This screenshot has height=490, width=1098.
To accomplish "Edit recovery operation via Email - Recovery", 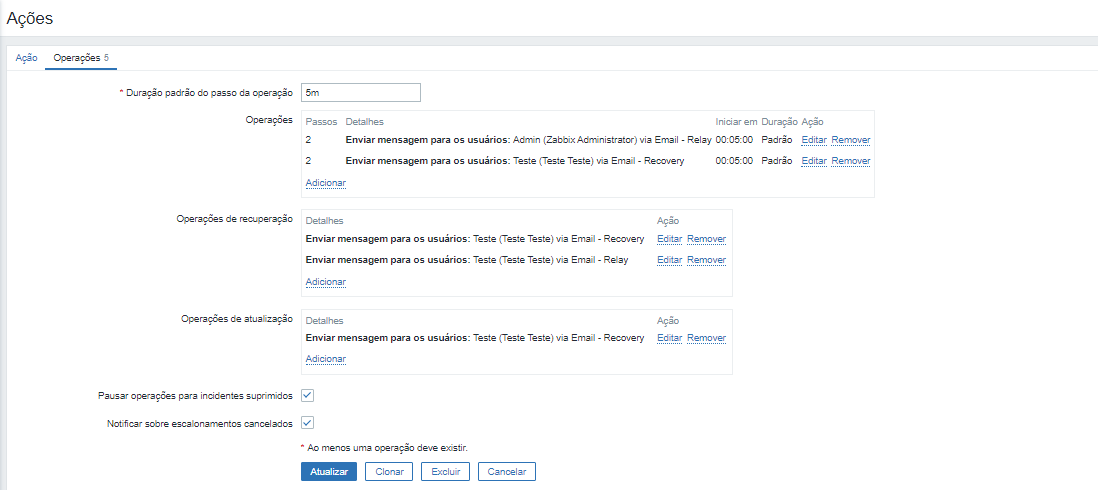I will click(x=669, y=239).
